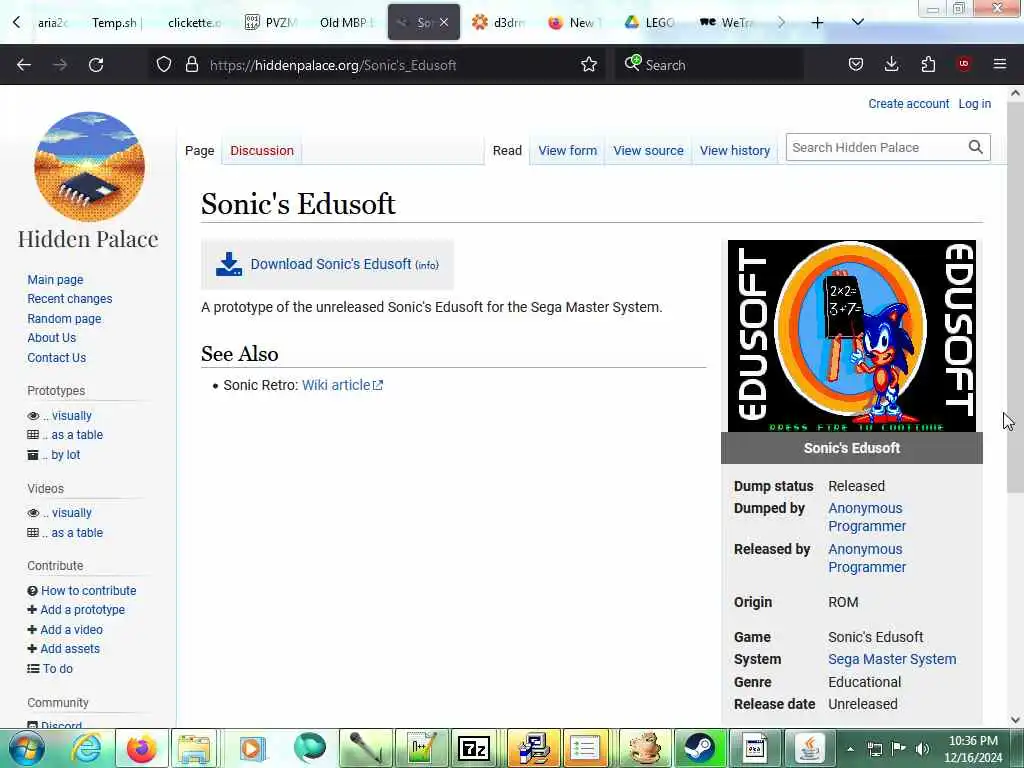
Task: Open tracking protection shield icon
Action: [164, 64]
